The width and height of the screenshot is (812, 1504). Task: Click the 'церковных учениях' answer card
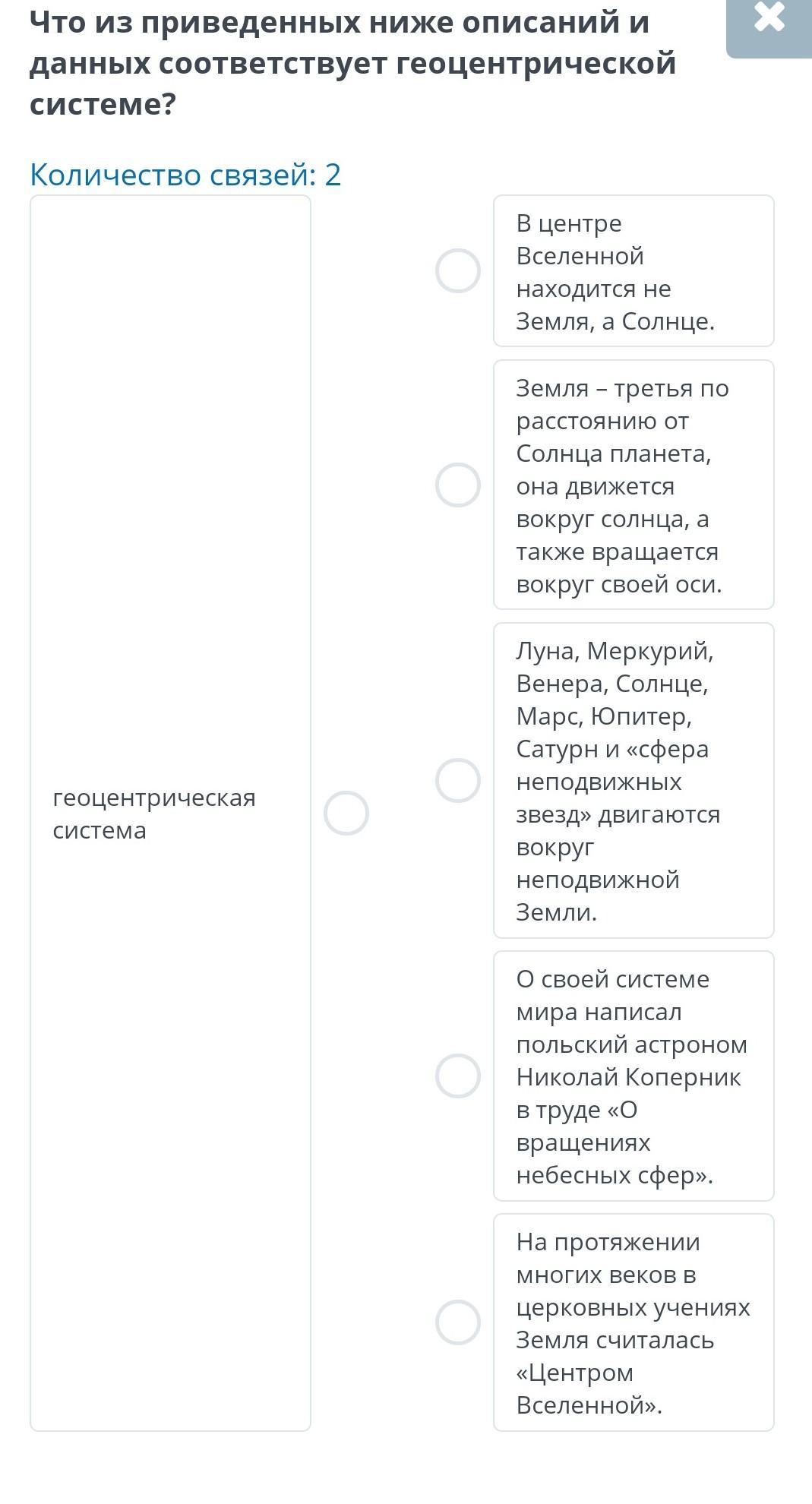pos(633,1322)
